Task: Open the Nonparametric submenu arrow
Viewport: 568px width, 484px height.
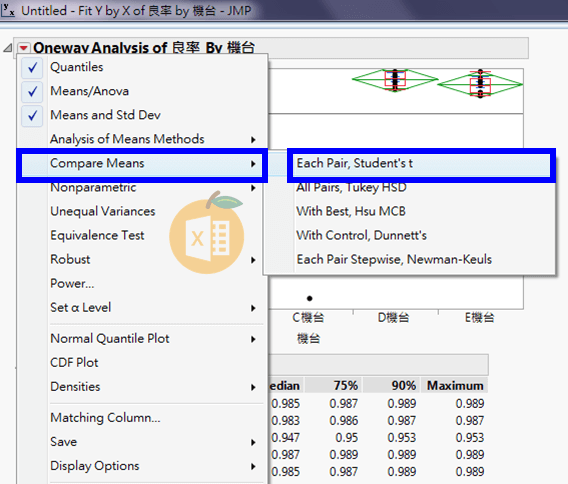Action: [253, 188]
